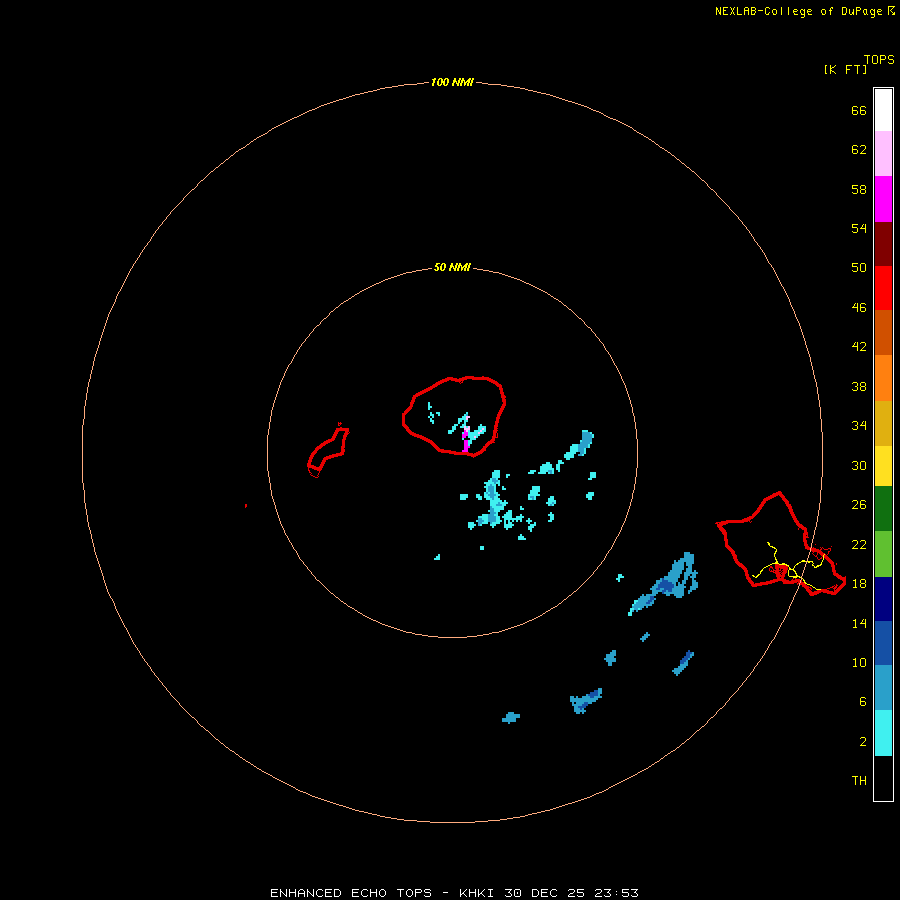
Task: Click the yellow 34 kft legend swatch
Action: [x=883, y=466]
